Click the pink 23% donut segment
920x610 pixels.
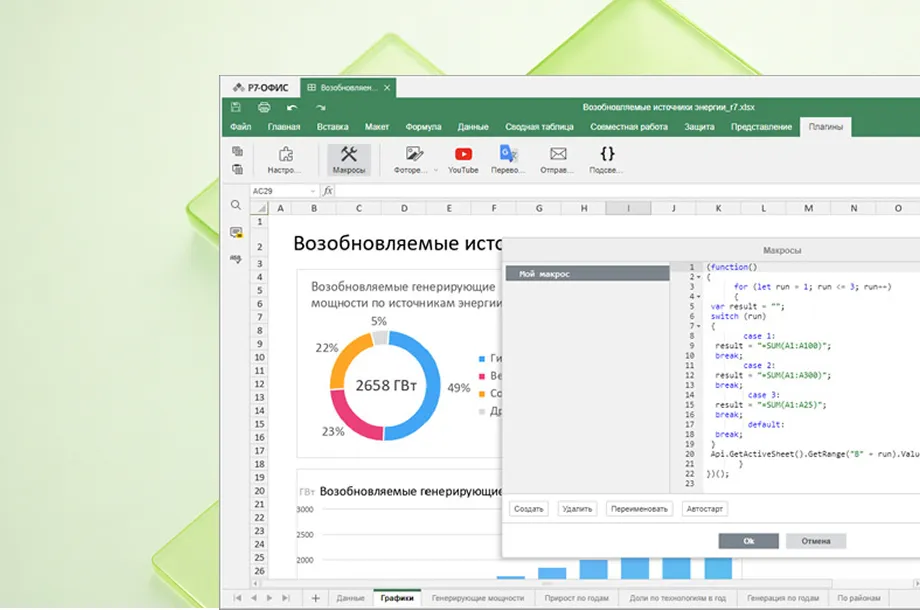click(x=351, y=418)
